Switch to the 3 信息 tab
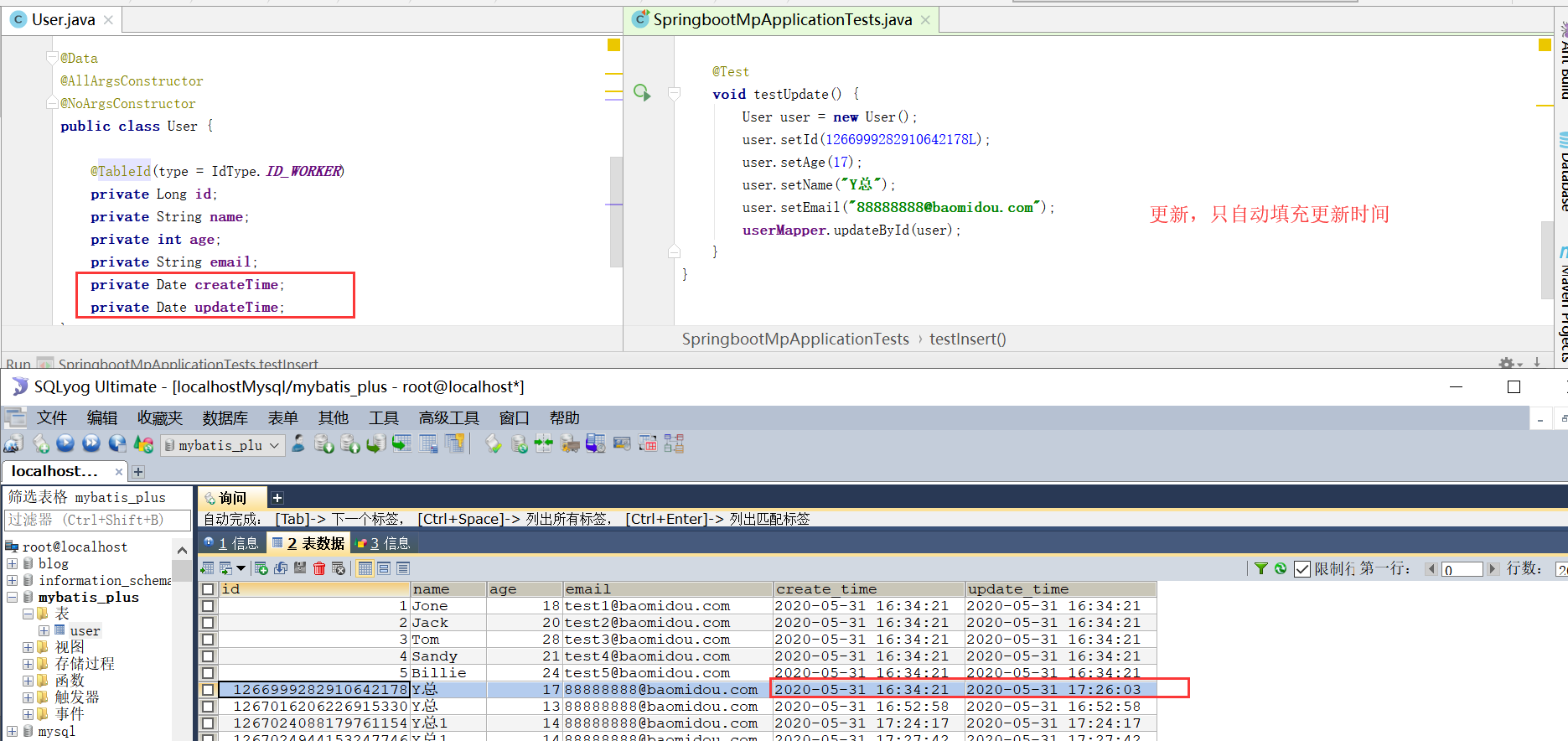 click(384, 543)
